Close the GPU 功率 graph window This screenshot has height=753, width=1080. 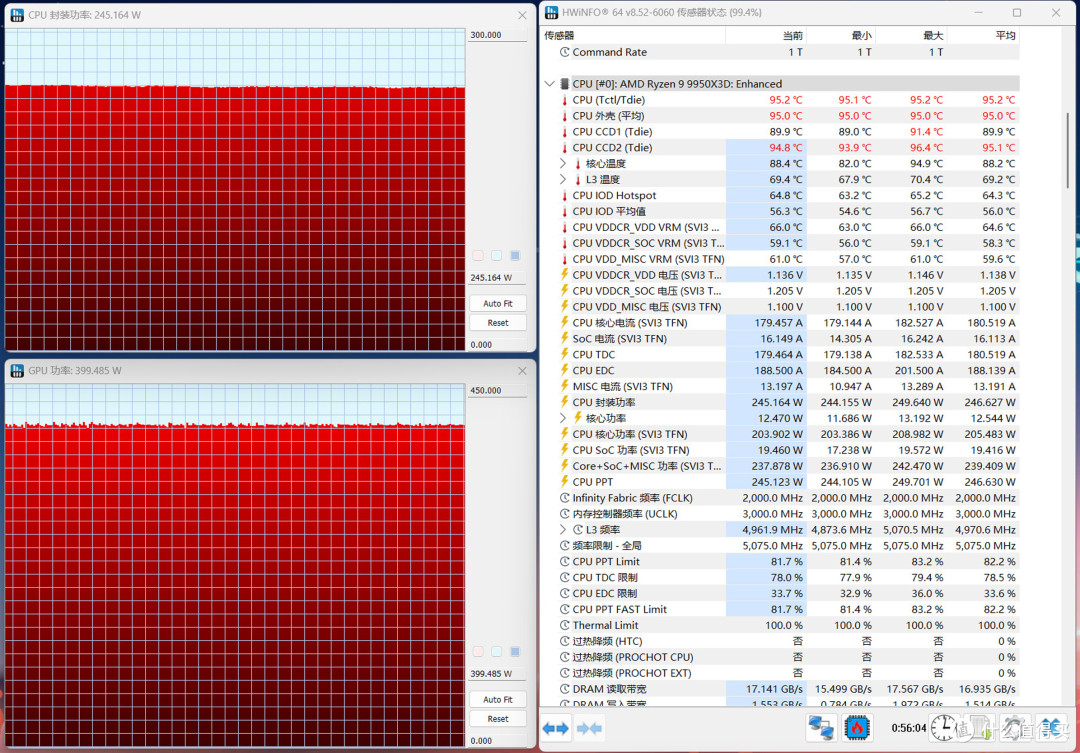click(522, 371)
